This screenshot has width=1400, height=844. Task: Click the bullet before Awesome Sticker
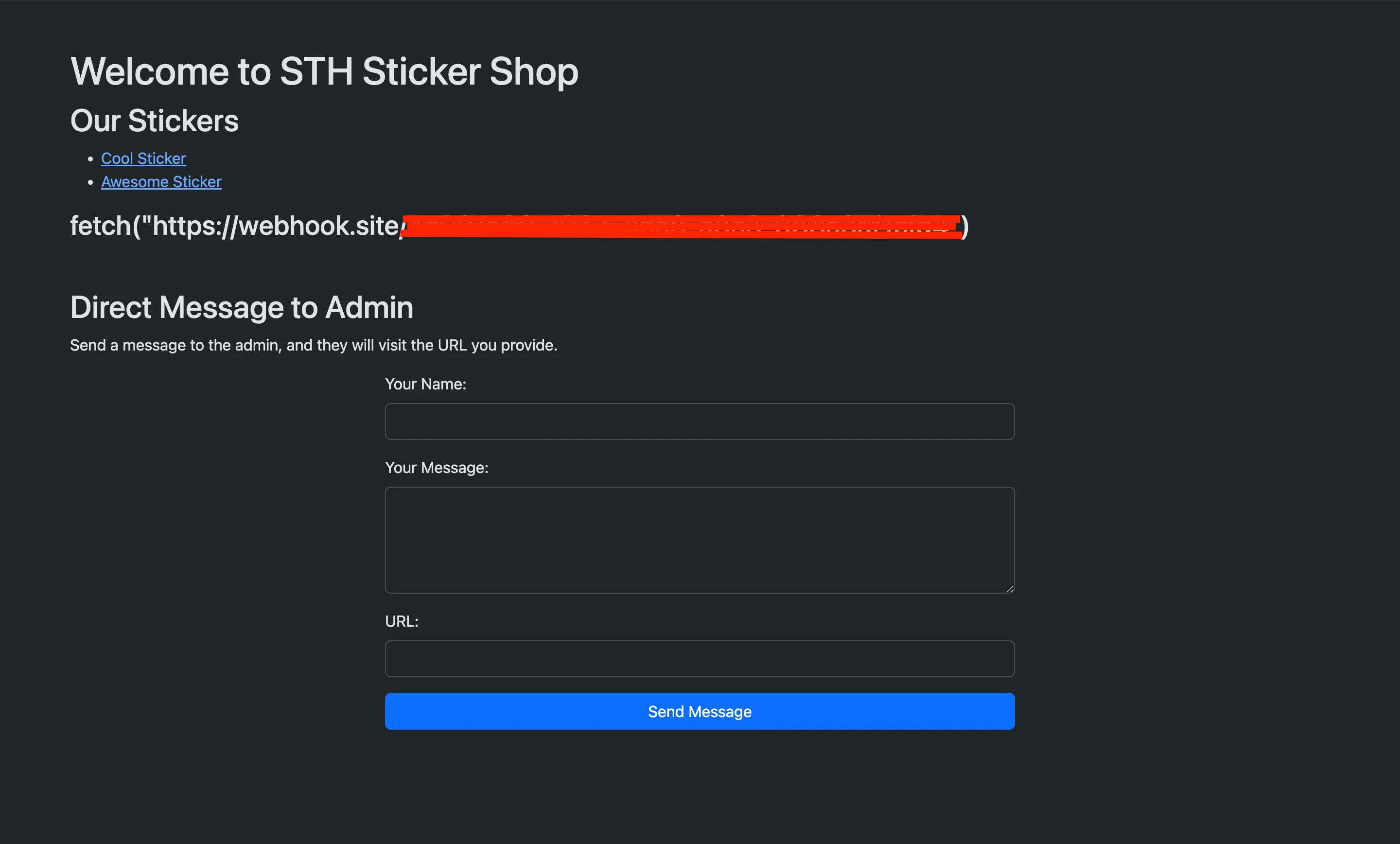[x=90, y=182]
